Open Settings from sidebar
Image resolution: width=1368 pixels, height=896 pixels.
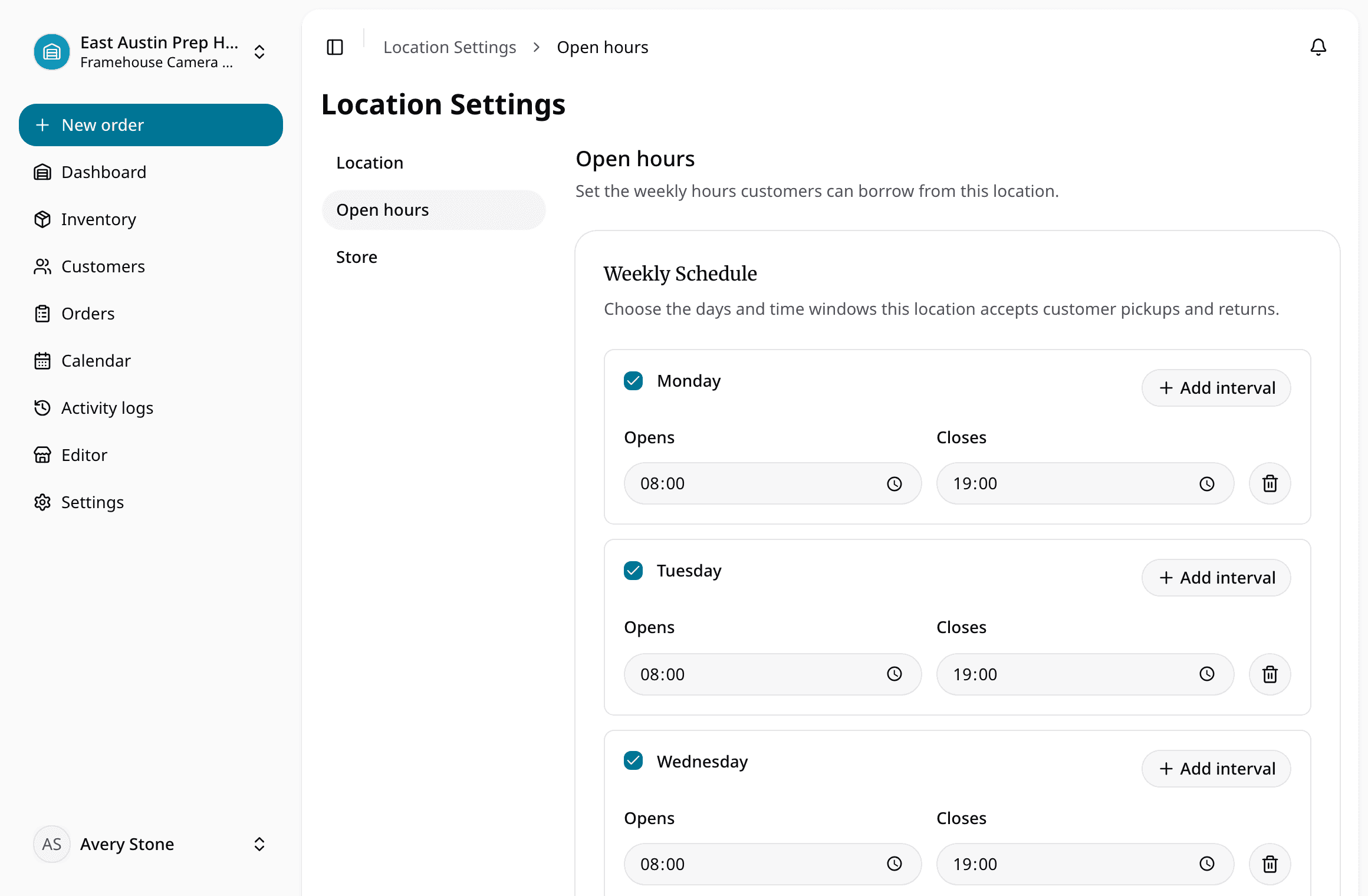coord(151,502)
